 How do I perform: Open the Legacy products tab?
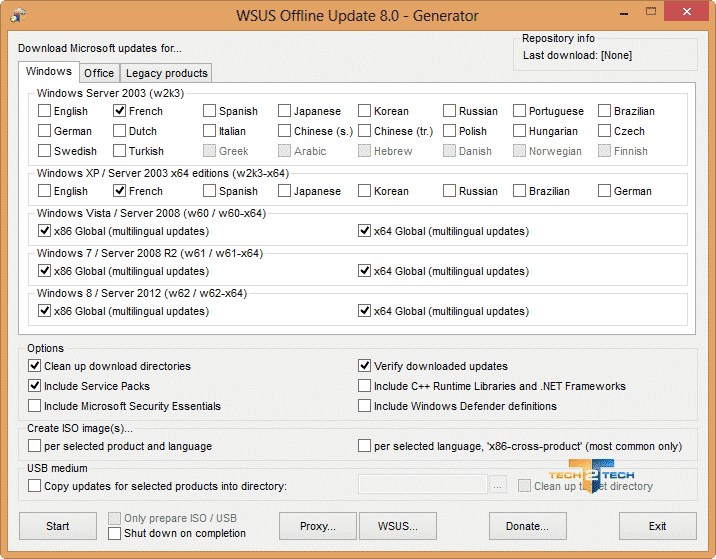(x=166, y=73)
